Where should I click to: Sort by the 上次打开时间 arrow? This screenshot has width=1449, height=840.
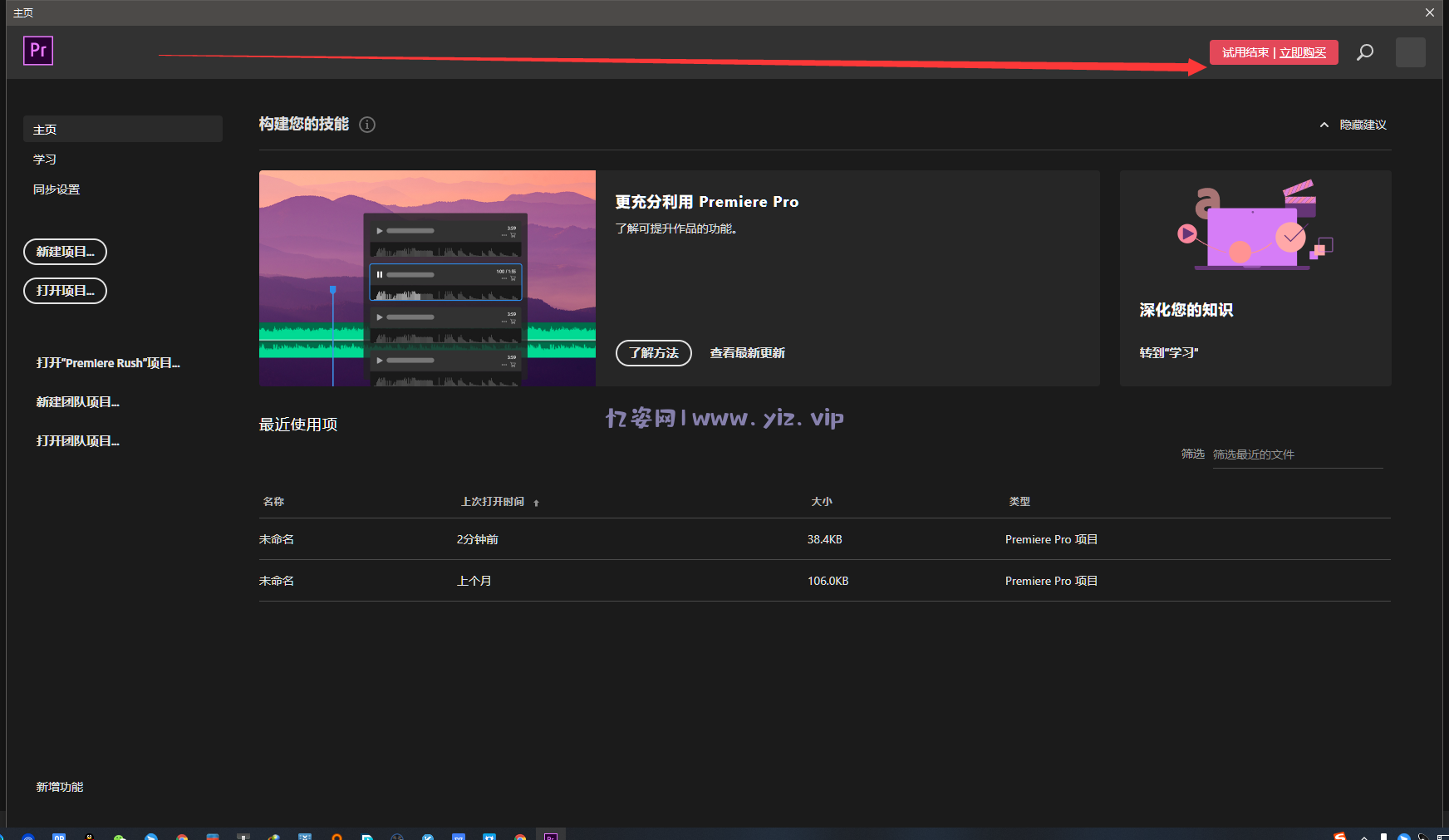(x=537, y=503)
